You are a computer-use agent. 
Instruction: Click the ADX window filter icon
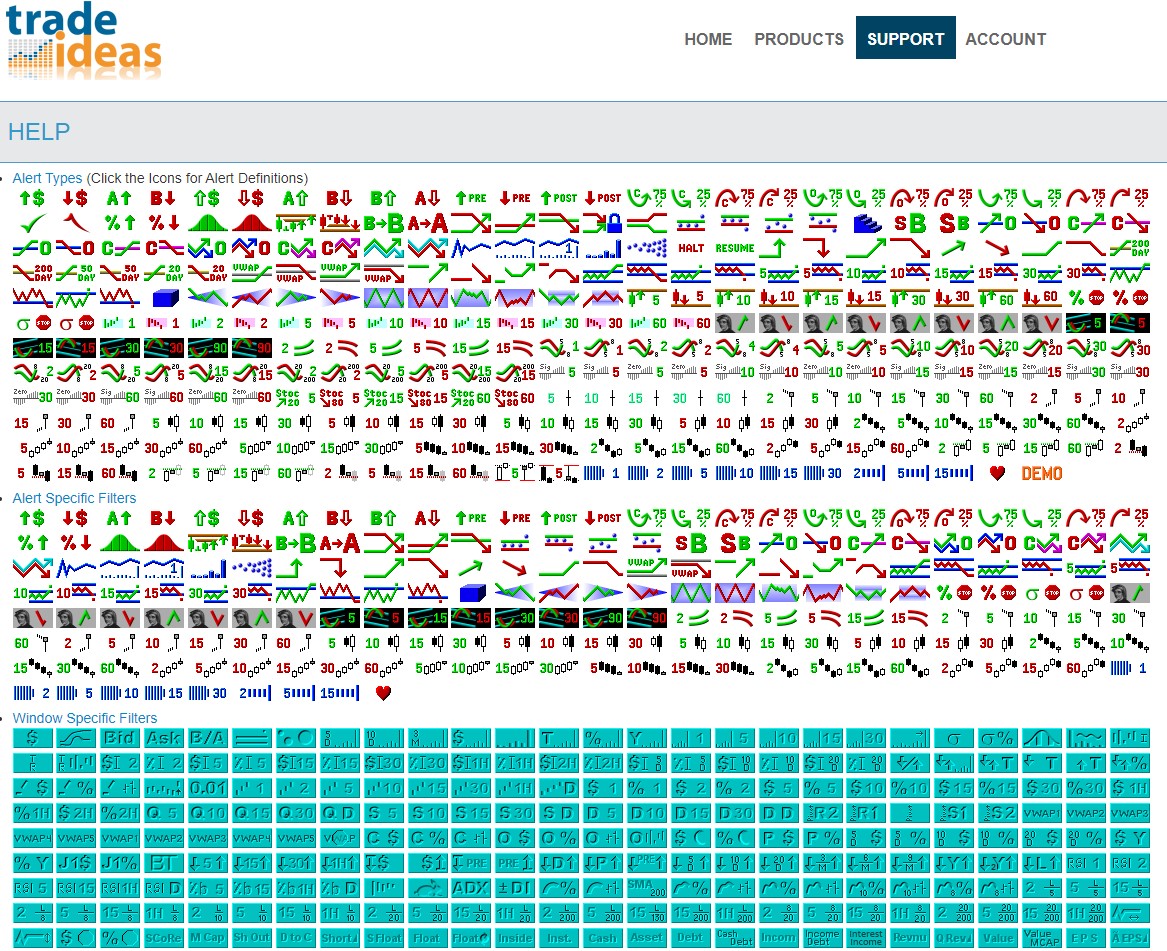471,888
